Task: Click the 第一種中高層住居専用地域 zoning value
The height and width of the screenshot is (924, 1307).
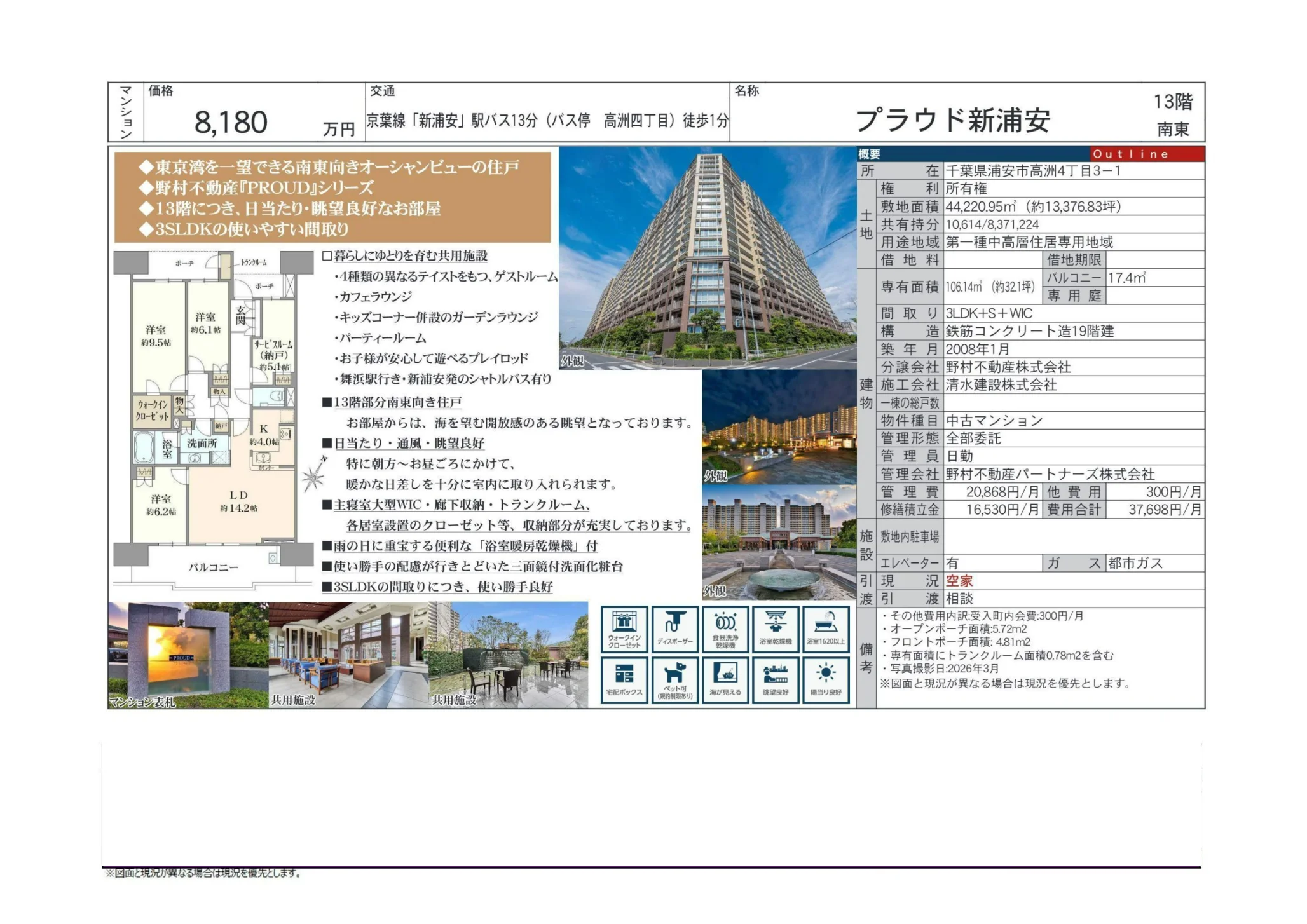Action: coord(1030,242)
